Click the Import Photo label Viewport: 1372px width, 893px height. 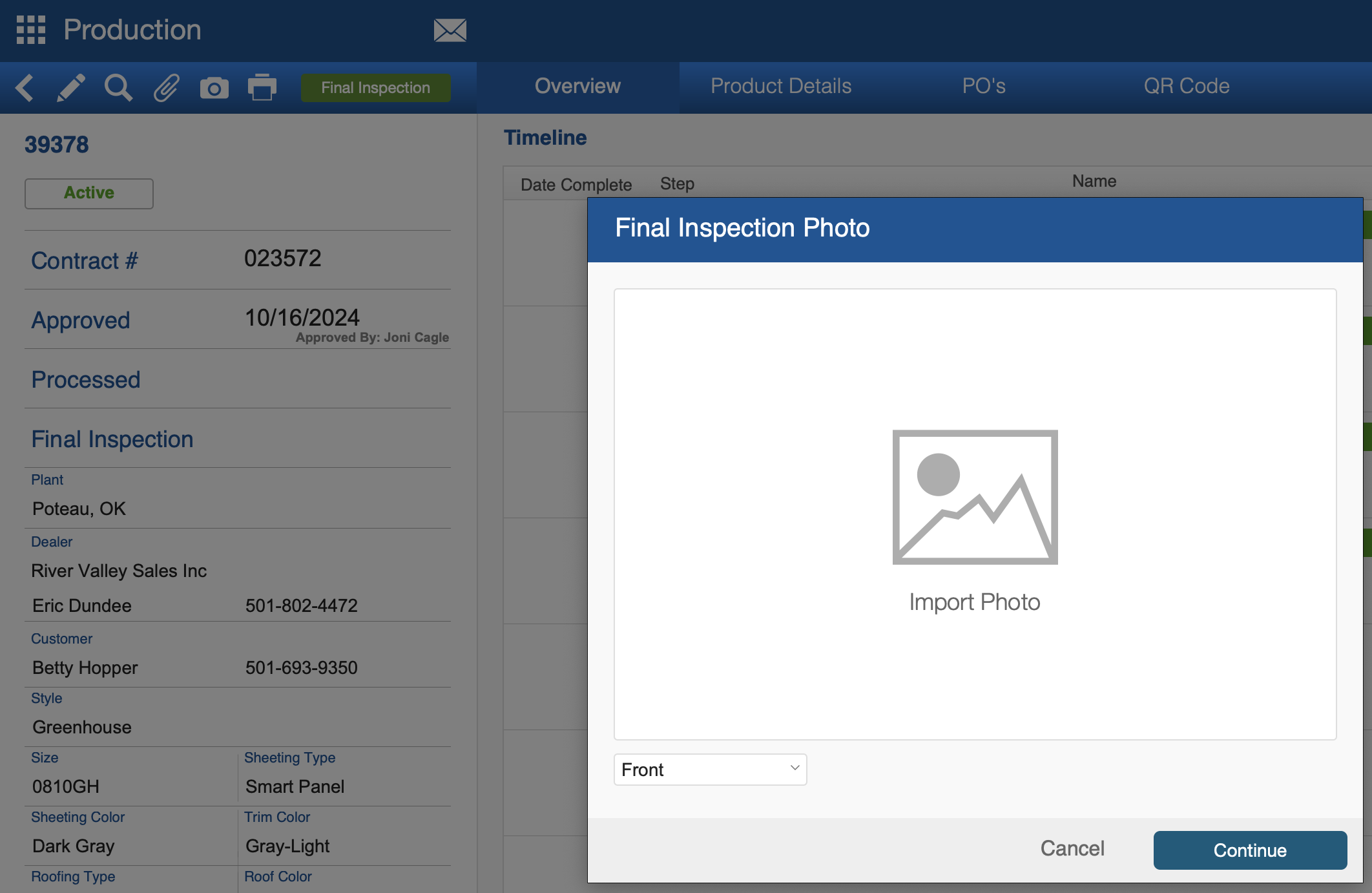point(974,602)
